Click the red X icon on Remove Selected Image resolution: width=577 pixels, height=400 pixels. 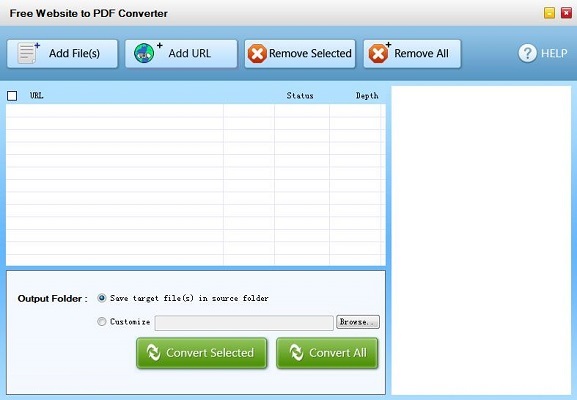257,54
